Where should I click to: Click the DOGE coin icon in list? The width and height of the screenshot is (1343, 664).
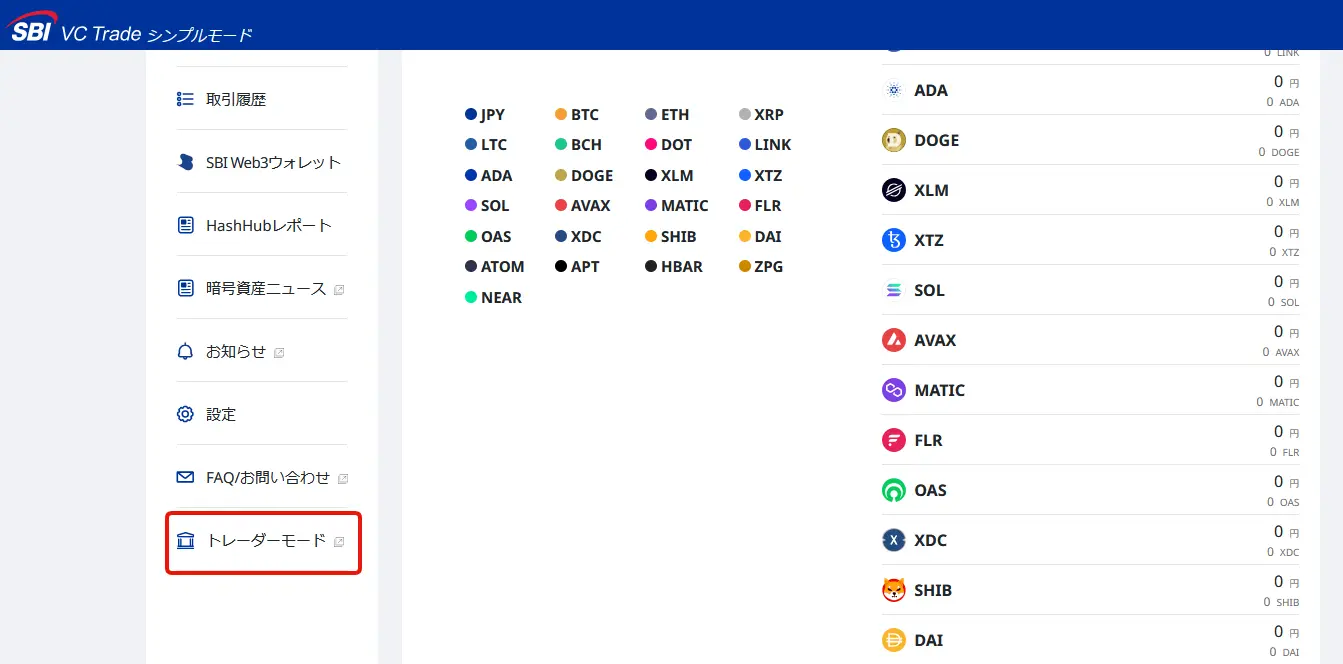(894, 140)
